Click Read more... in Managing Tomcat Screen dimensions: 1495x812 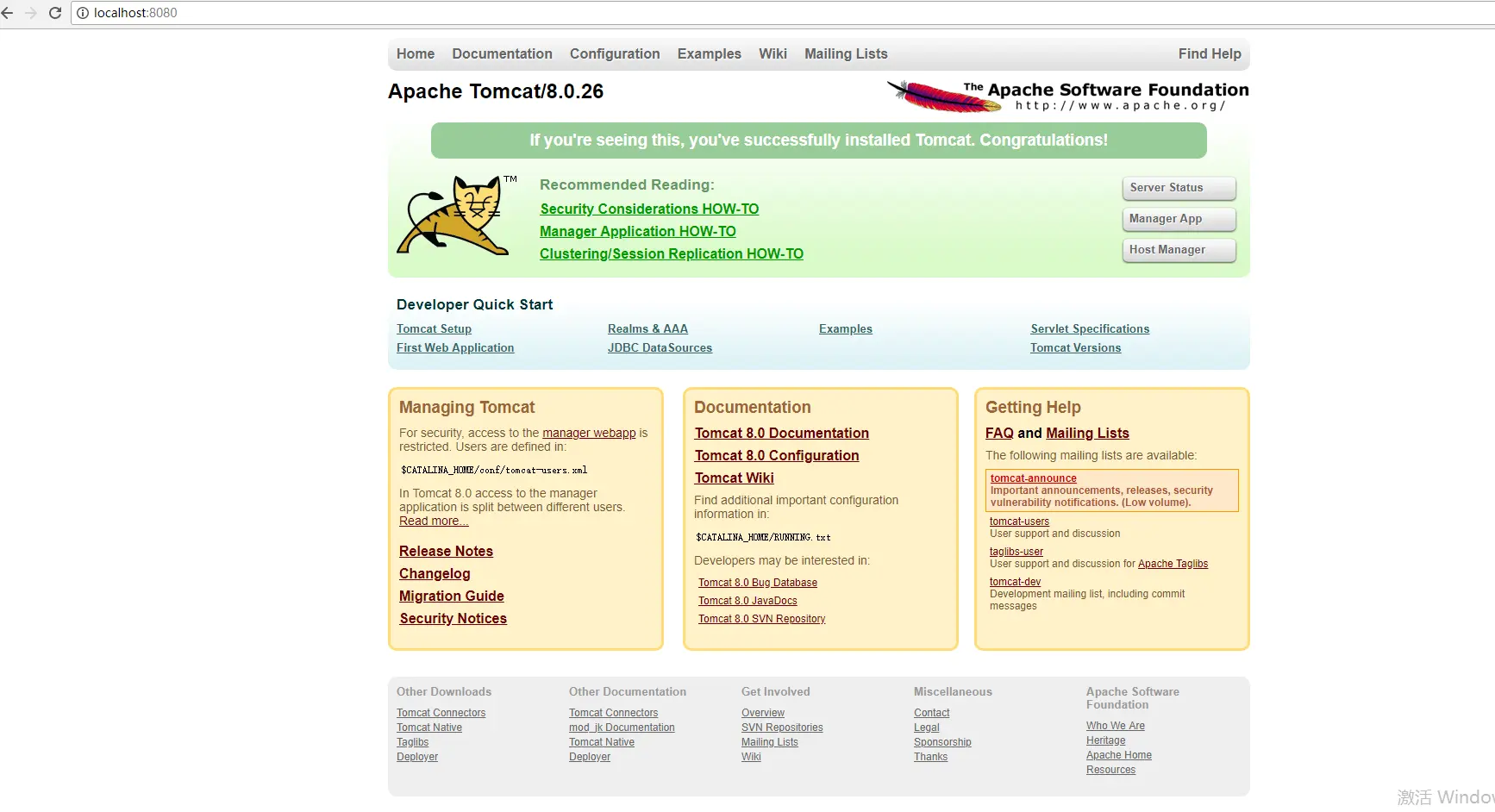[x=434, y=521]
